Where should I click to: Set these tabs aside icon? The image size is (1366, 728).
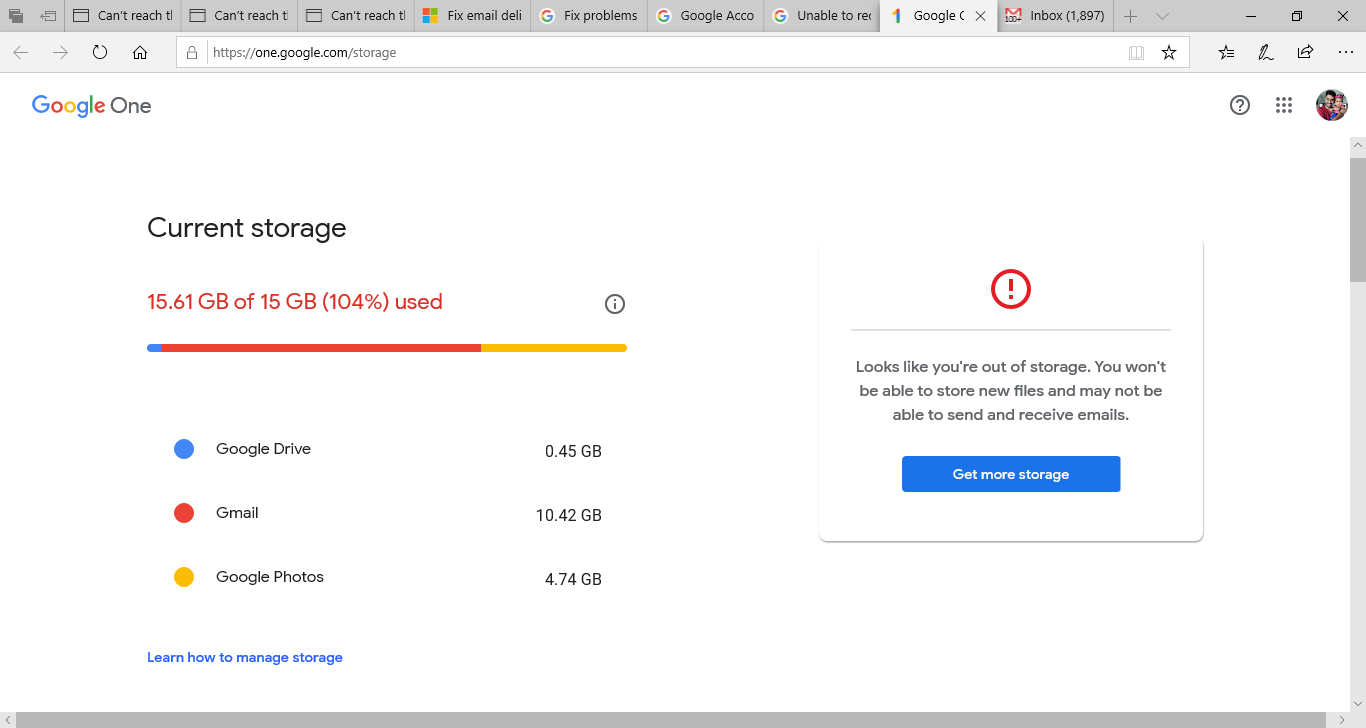click(x=48, y=16)
